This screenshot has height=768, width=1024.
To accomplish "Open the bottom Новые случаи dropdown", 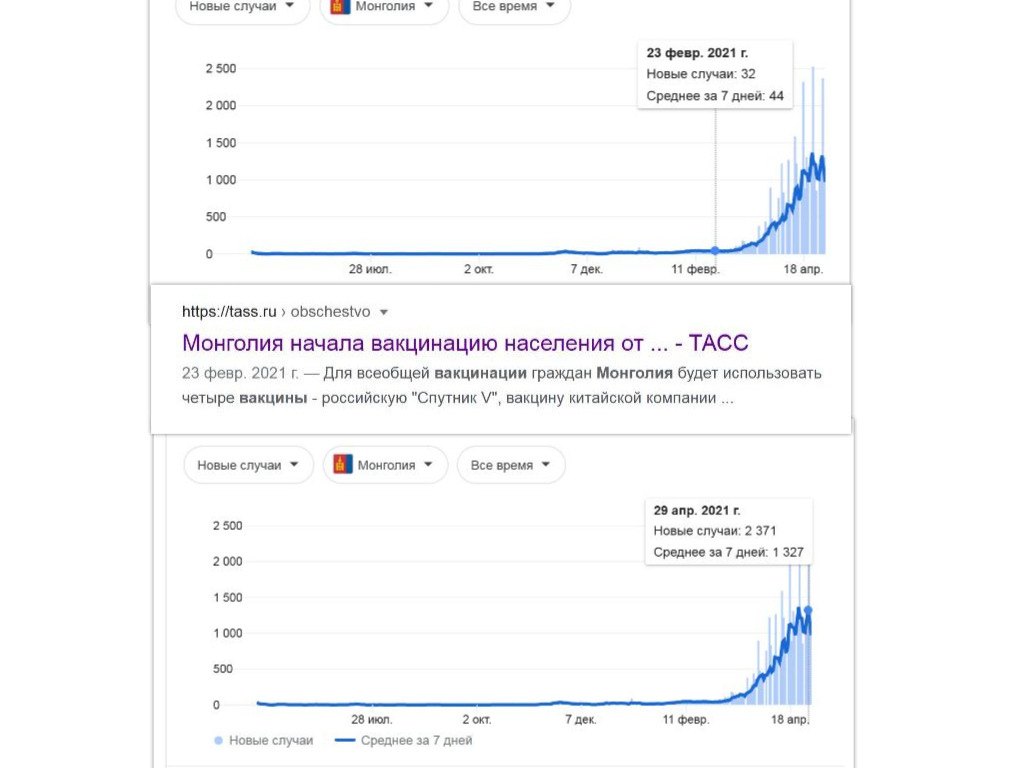I will [248, 465].
